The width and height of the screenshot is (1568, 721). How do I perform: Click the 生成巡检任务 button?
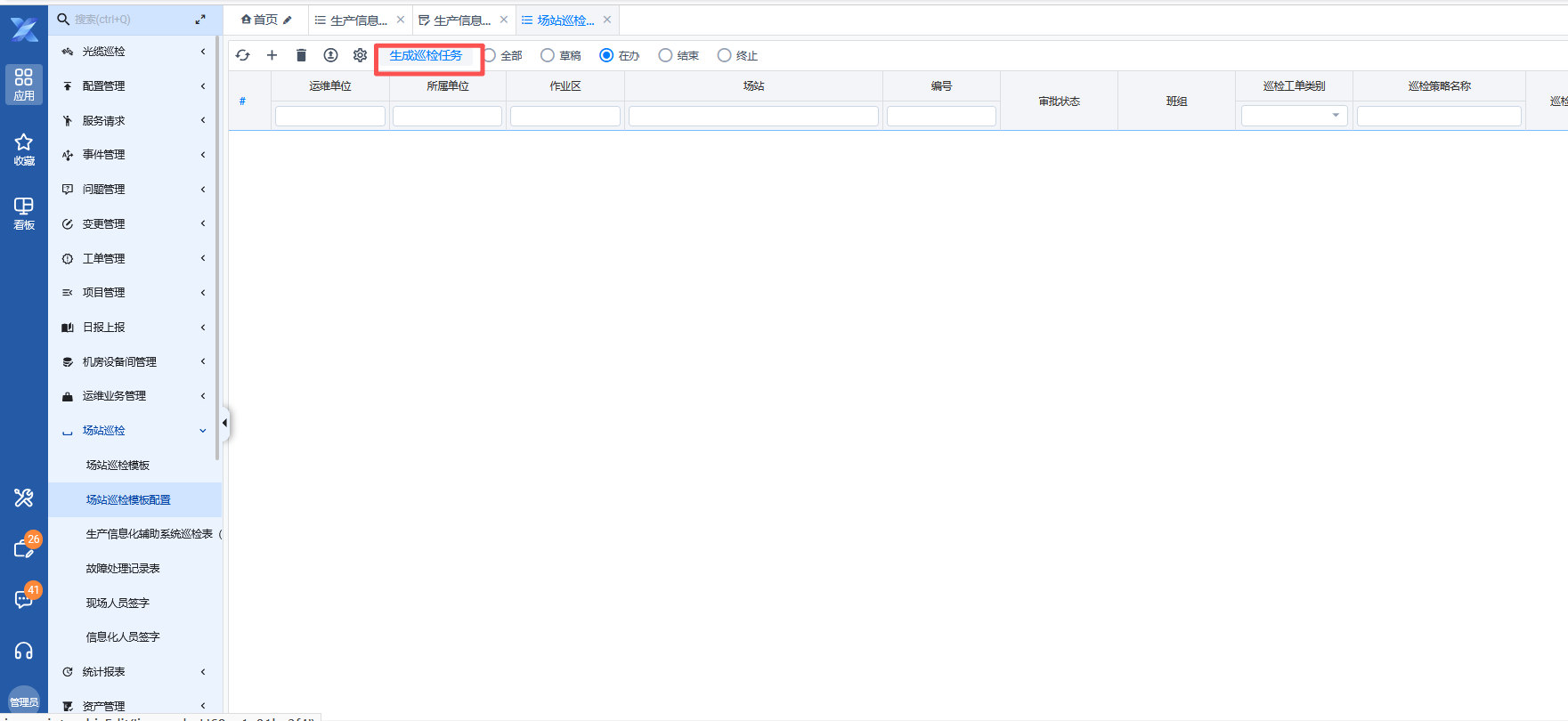(x=427, y=55)
